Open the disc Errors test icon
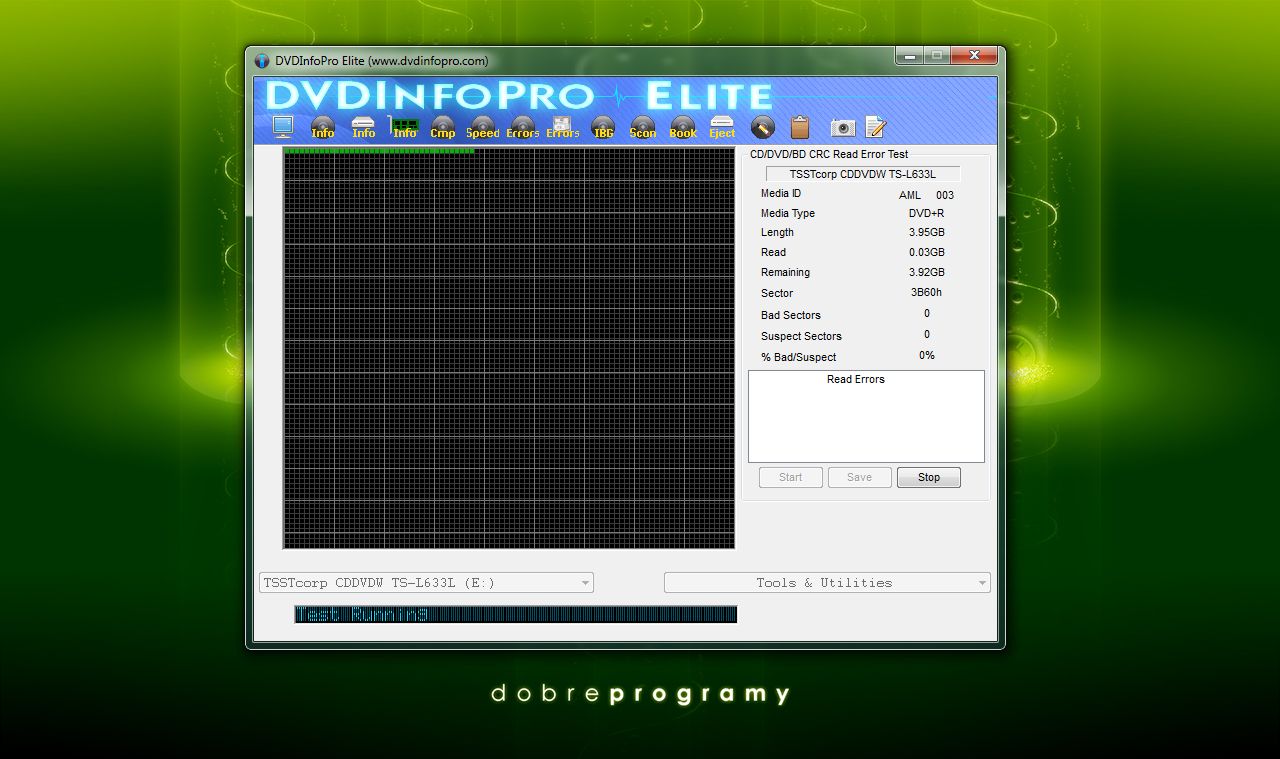 tap(523, 127)
